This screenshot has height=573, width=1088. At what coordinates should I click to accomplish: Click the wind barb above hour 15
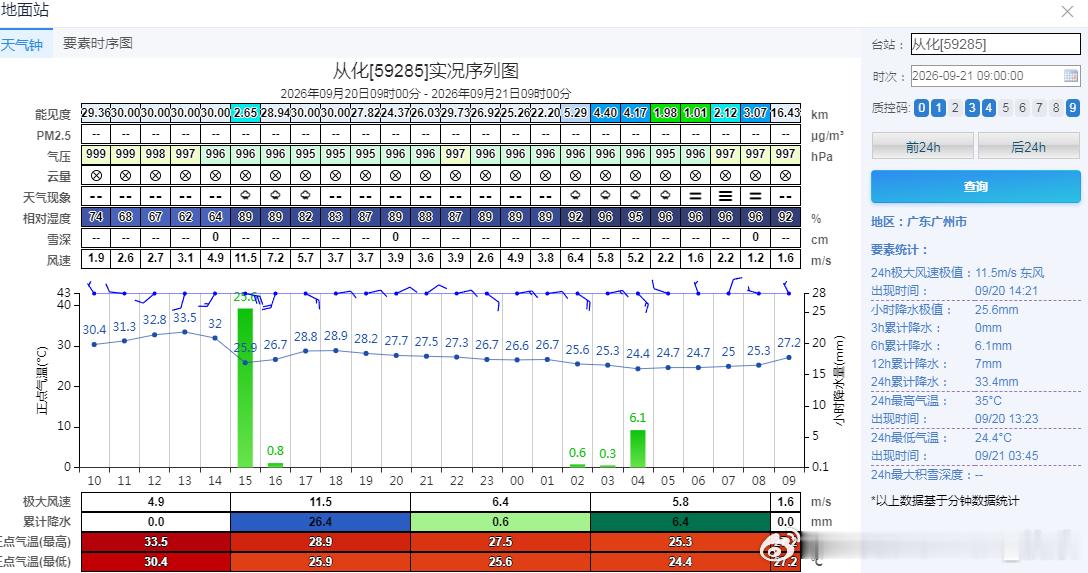coord(253,297)
